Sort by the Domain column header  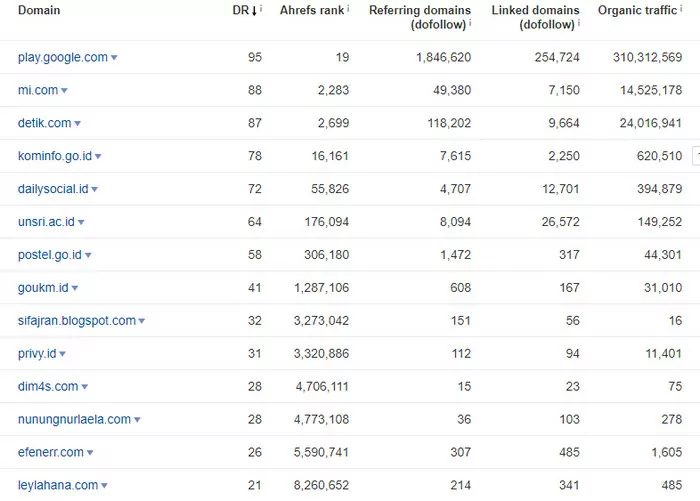coord(39,10)
